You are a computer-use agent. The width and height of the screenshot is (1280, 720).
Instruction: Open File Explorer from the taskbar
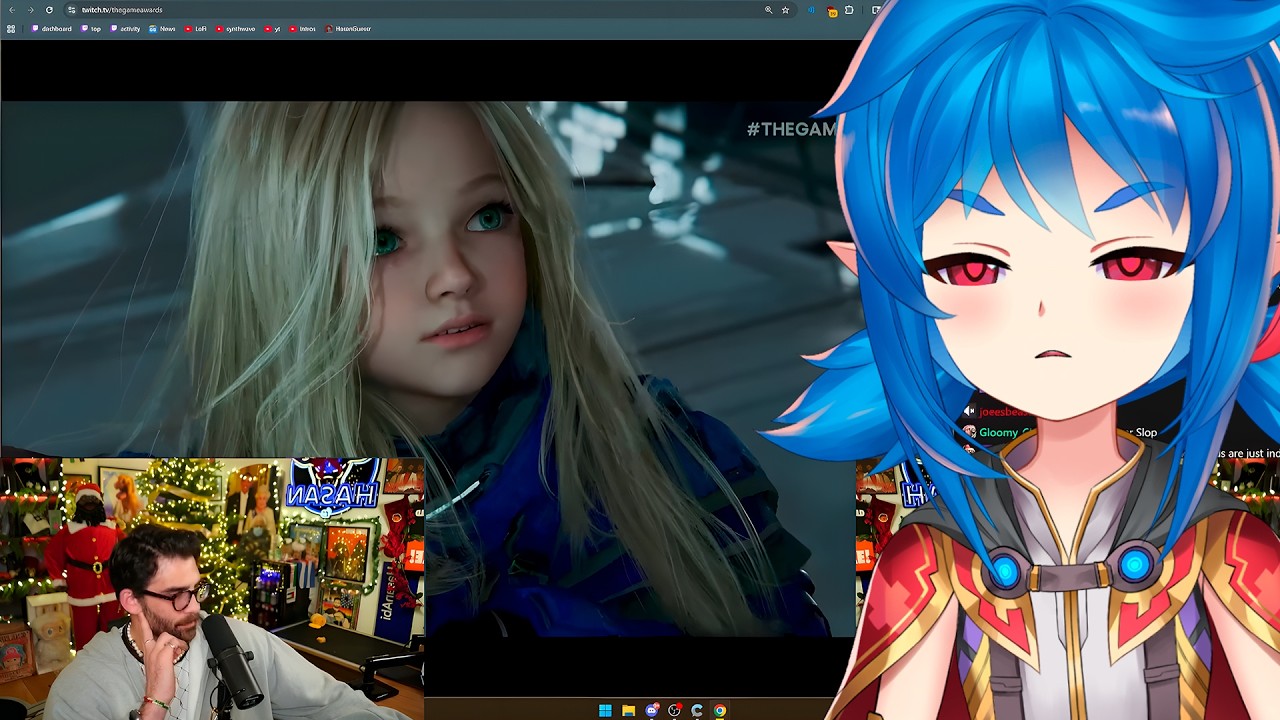point(628,711)
